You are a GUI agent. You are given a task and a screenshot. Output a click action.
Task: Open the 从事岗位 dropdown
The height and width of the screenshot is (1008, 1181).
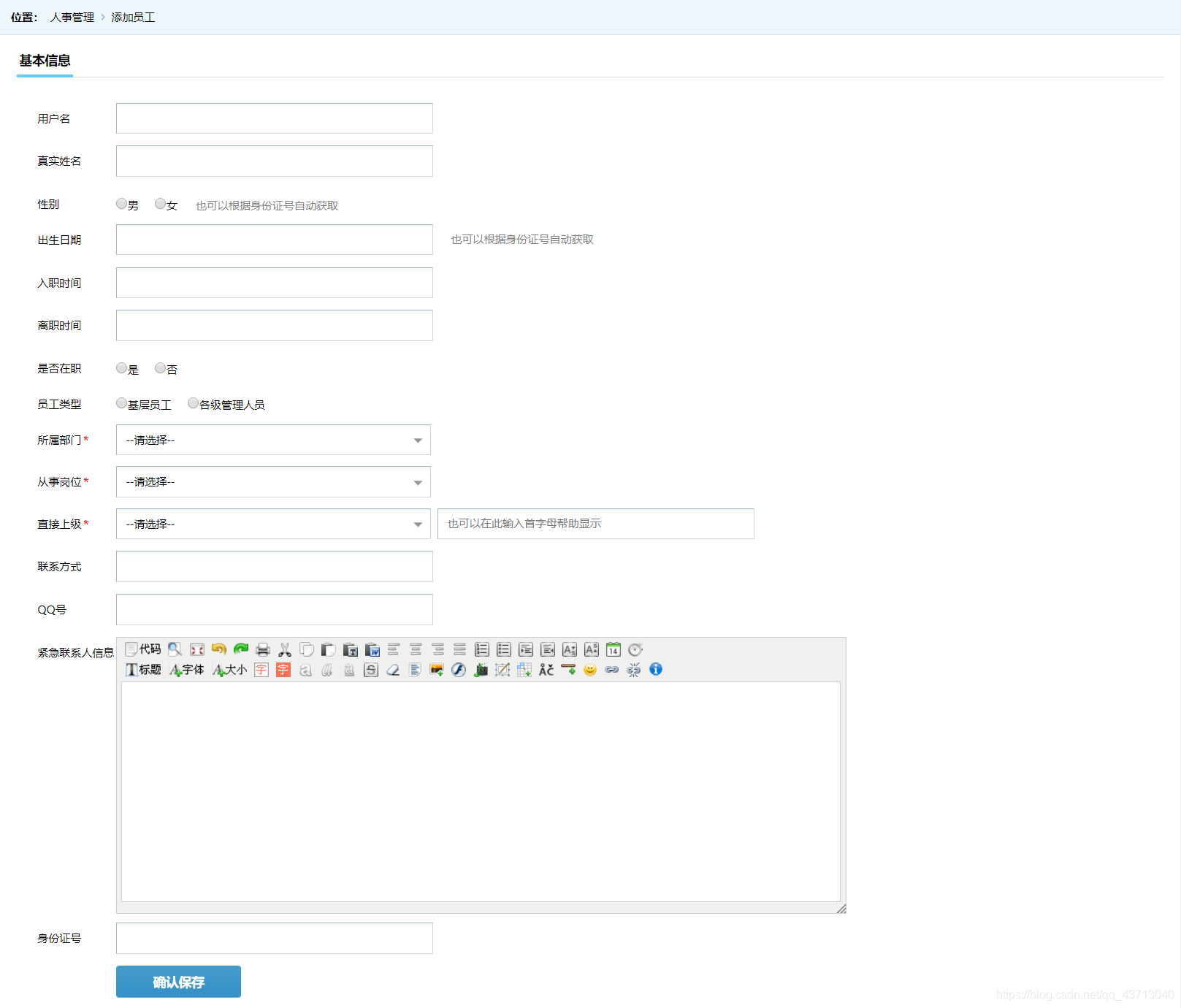[273, 482]
